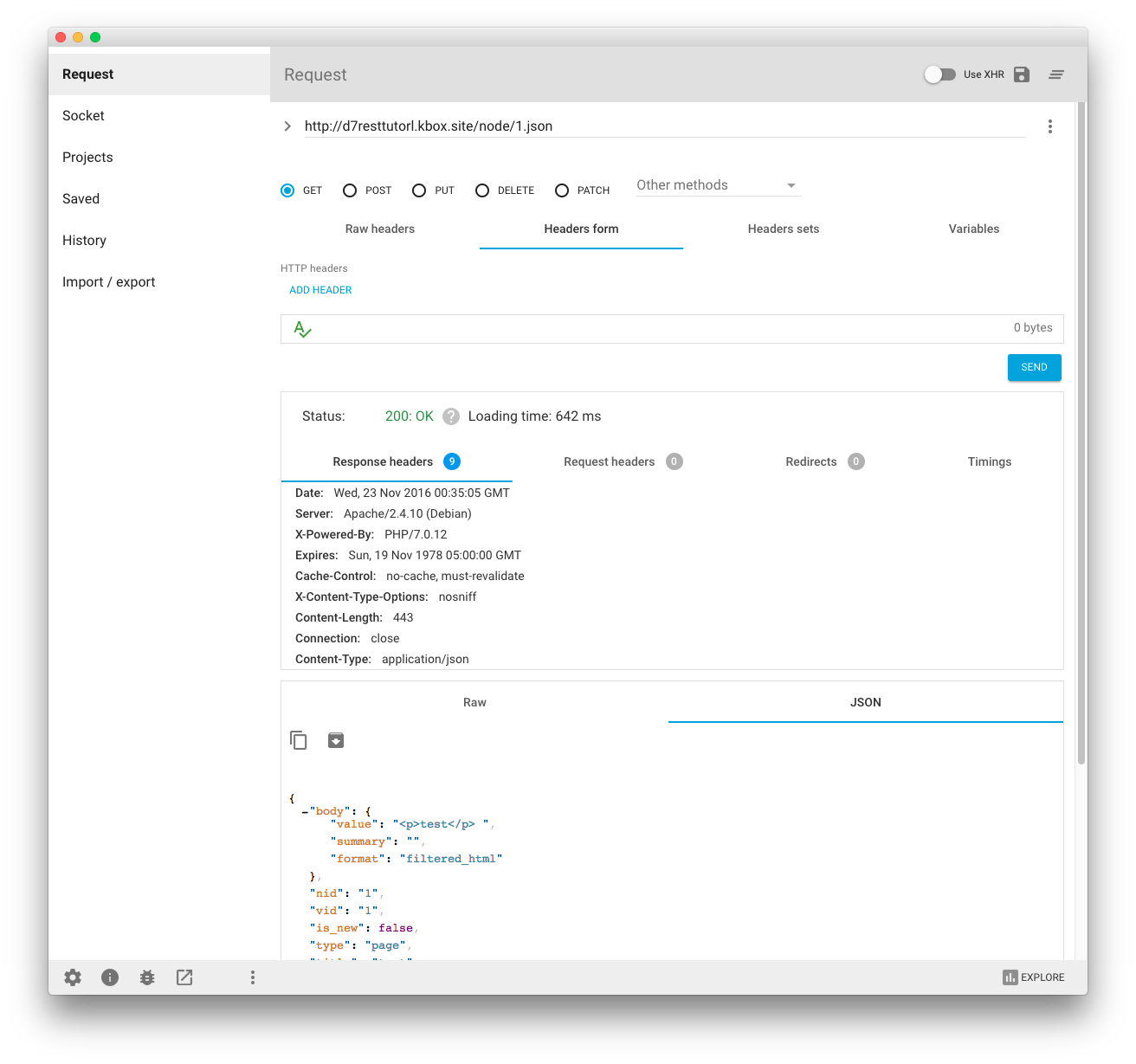The height and width of the screenshot is (1064, 1136).
Task: Open the Timings tab
Action: pyautogui.click(x=990, y=462)
